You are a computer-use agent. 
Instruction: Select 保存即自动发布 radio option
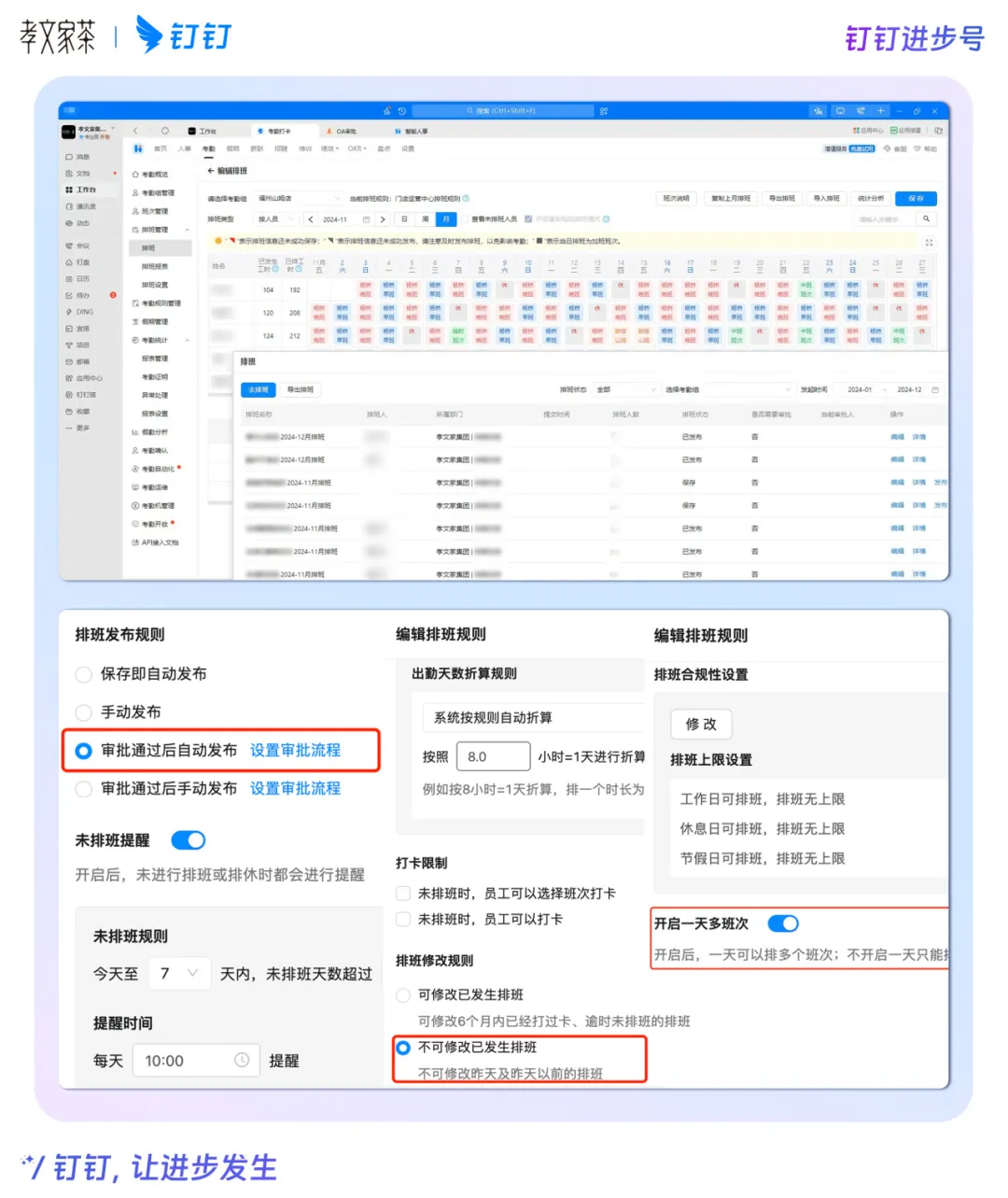[x=83, y=674]
